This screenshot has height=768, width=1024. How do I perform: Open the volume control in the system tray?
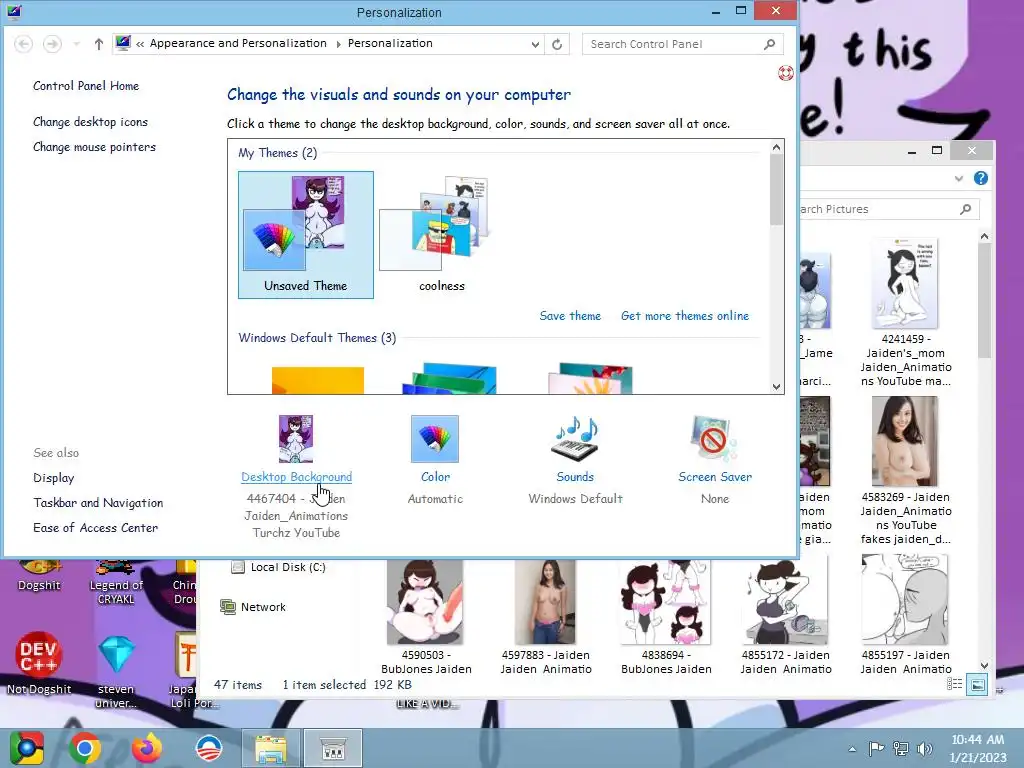point(925,748)
